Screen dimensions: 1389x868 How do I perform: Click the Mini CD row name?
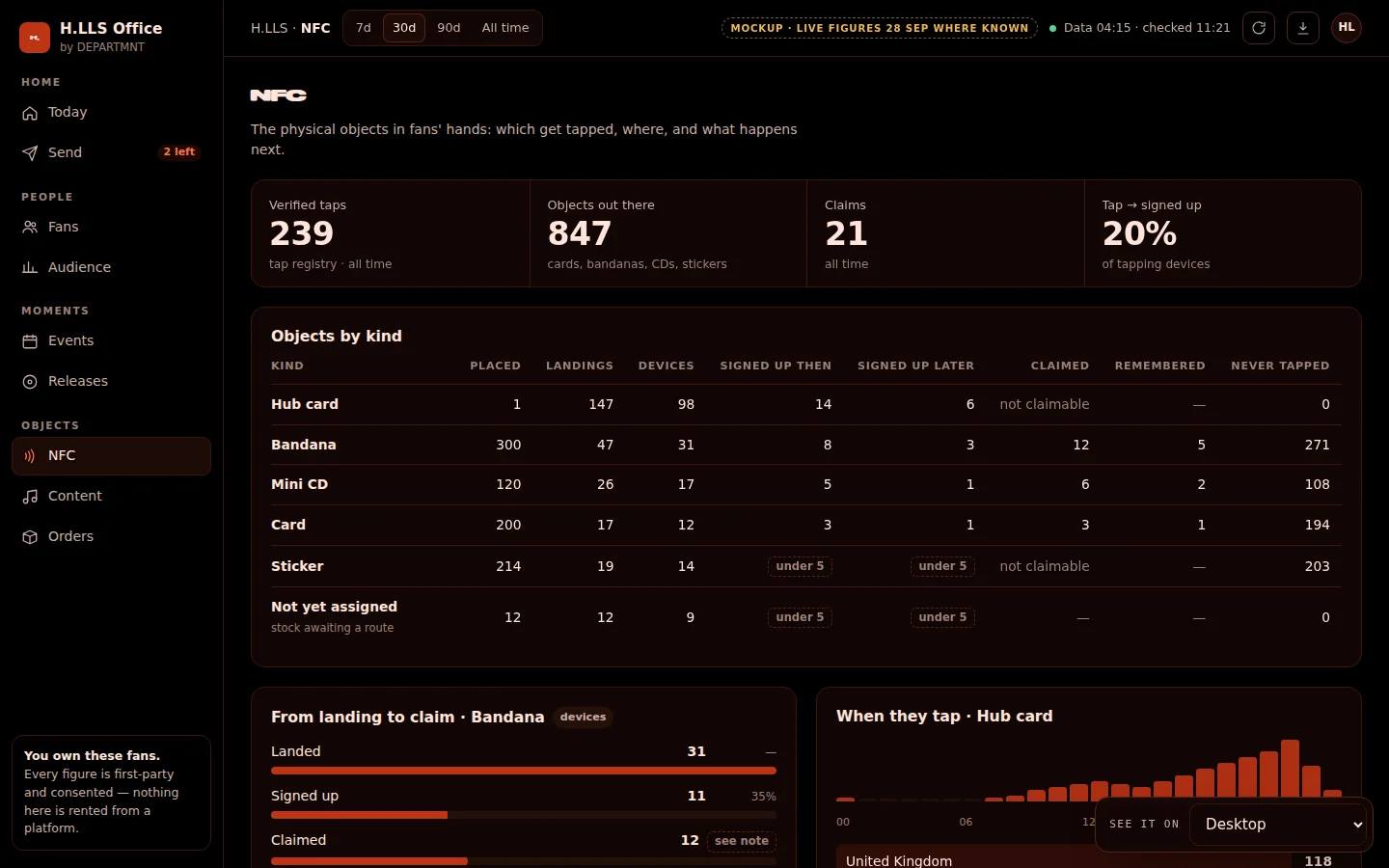click(x=300, y=484)
